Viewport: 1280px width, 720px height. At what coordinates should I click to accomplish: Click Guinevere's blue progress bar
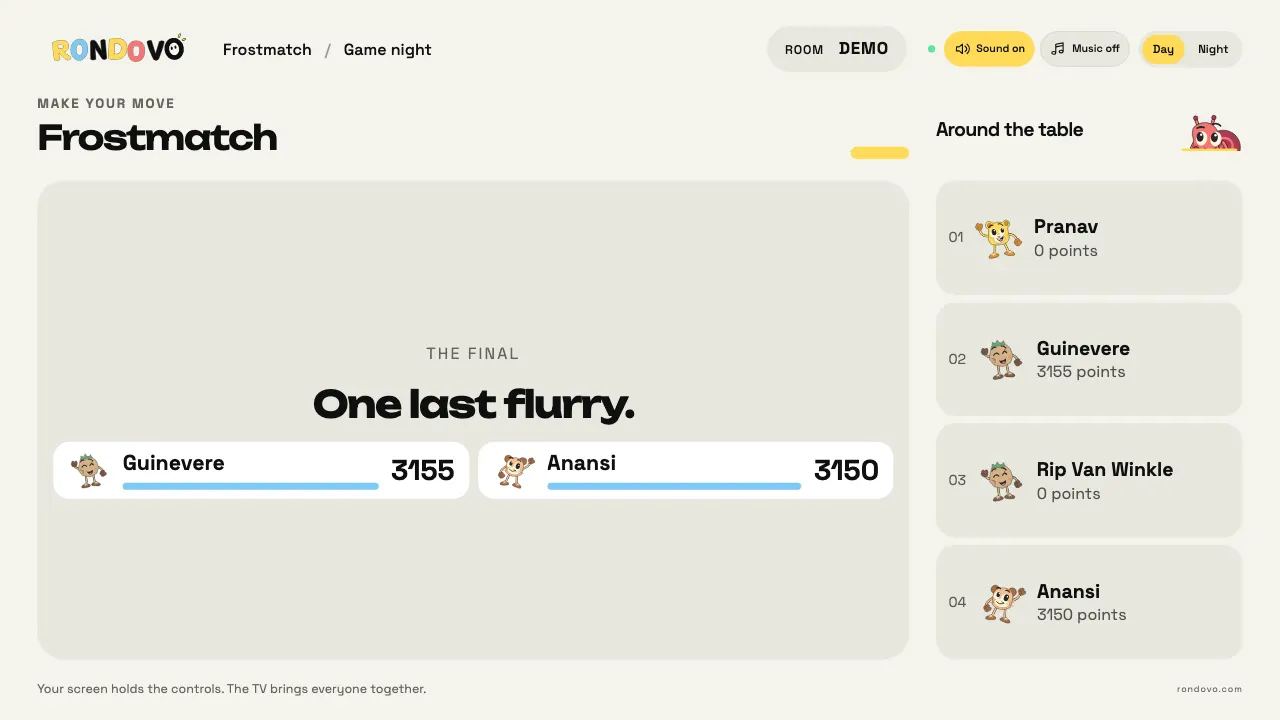[250, 486]
